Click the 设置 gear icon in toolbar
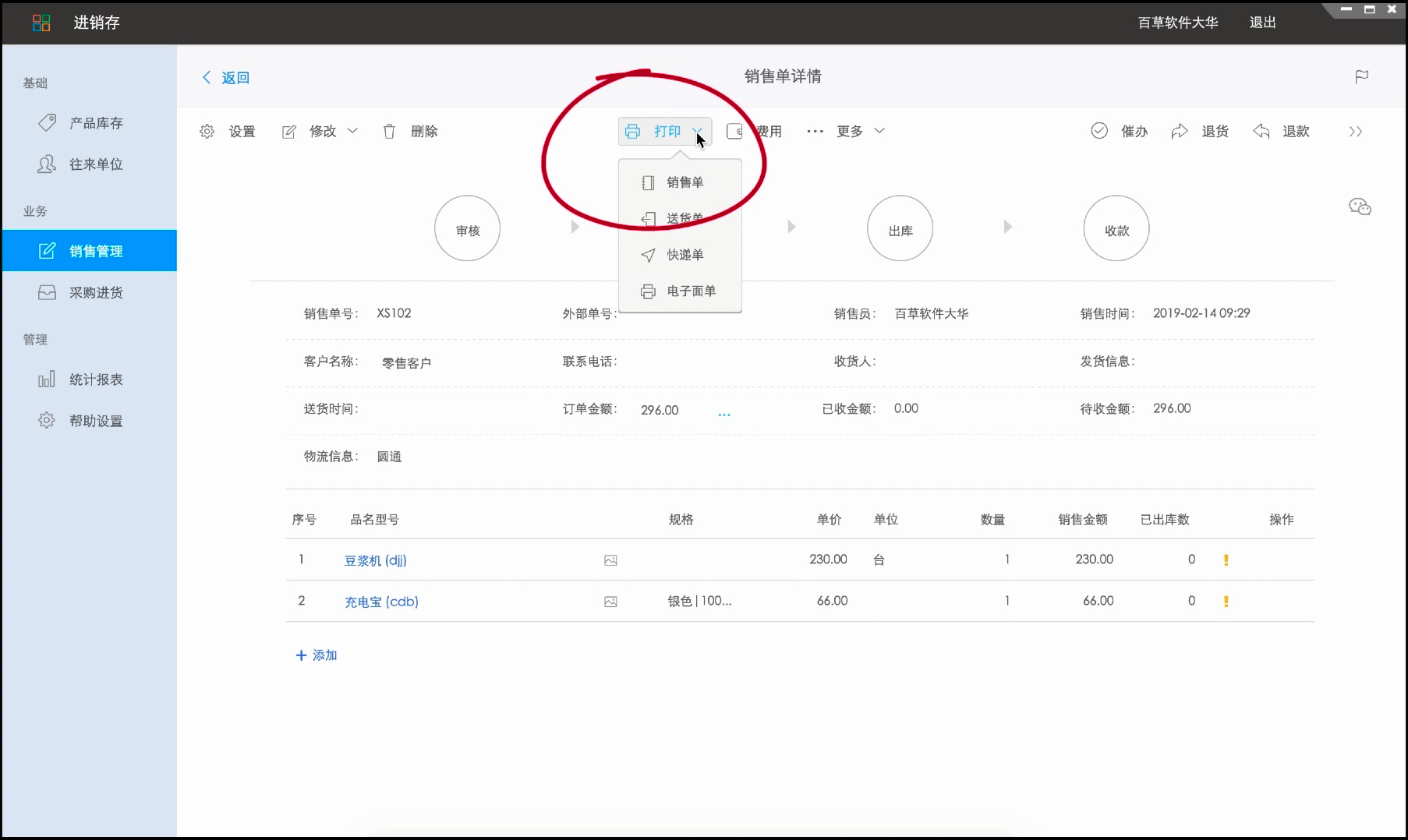The image size is (1408, 840). pyautogui.click(x=207, y=132)
